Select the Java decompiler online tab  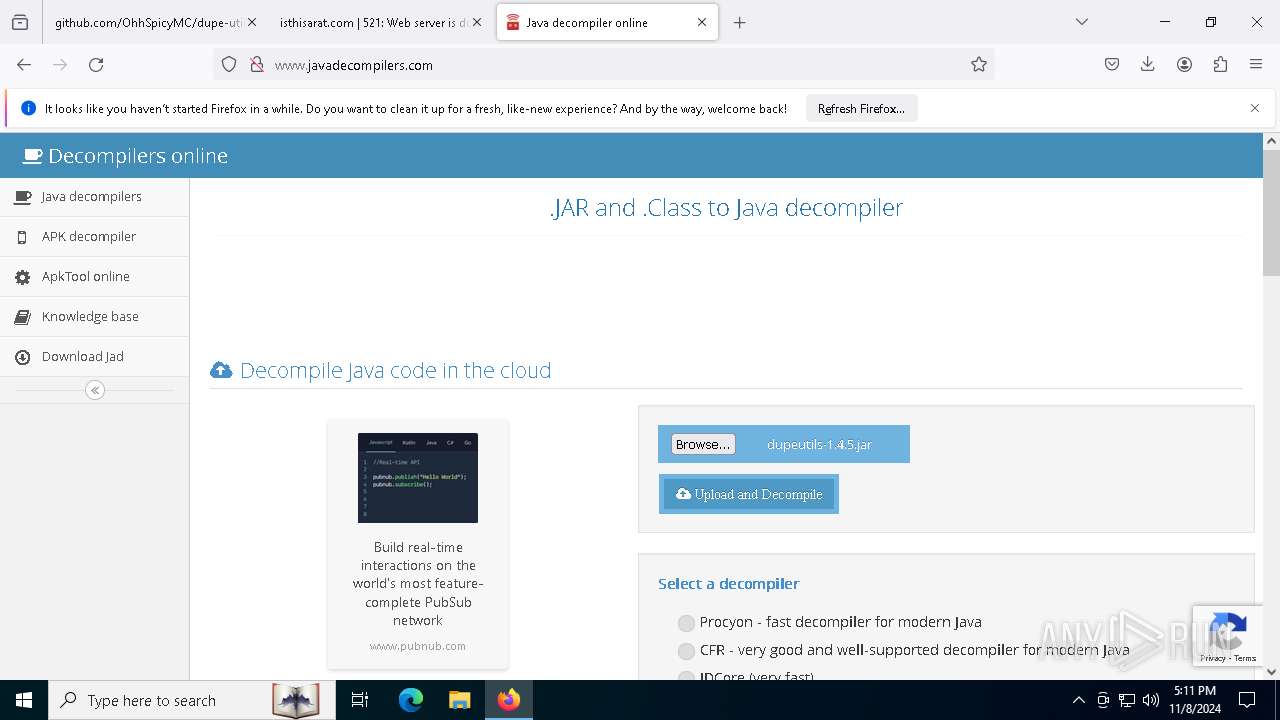(607, 22)
